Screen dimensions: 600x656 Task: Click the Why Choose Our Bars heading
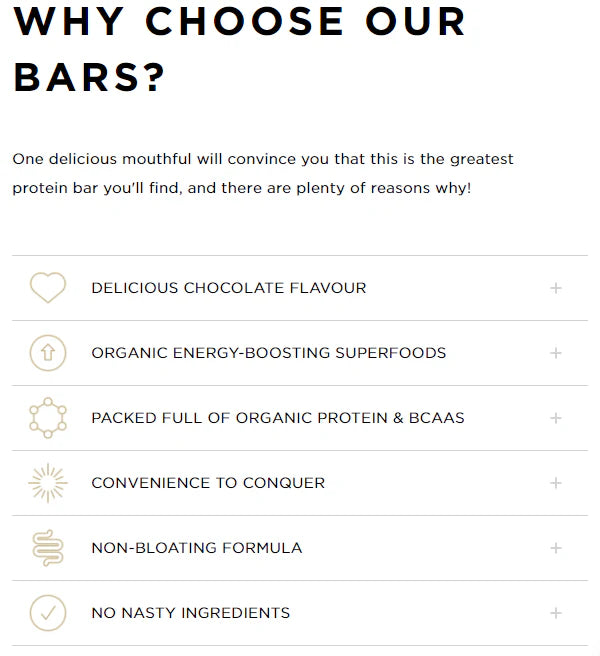240,48
